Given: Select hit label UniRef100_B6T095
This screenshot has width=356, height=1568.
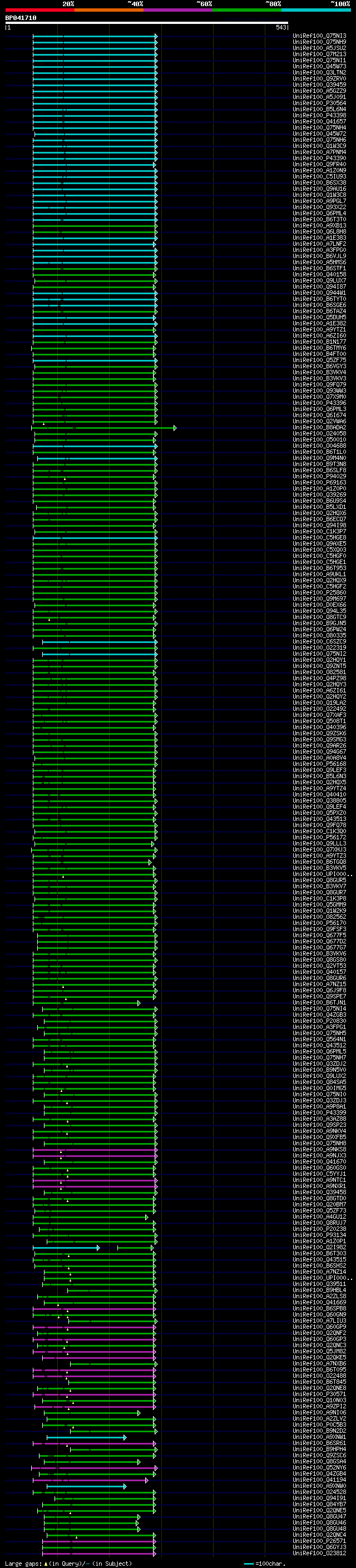Looking at the screenshot, I should point(319,1369).
